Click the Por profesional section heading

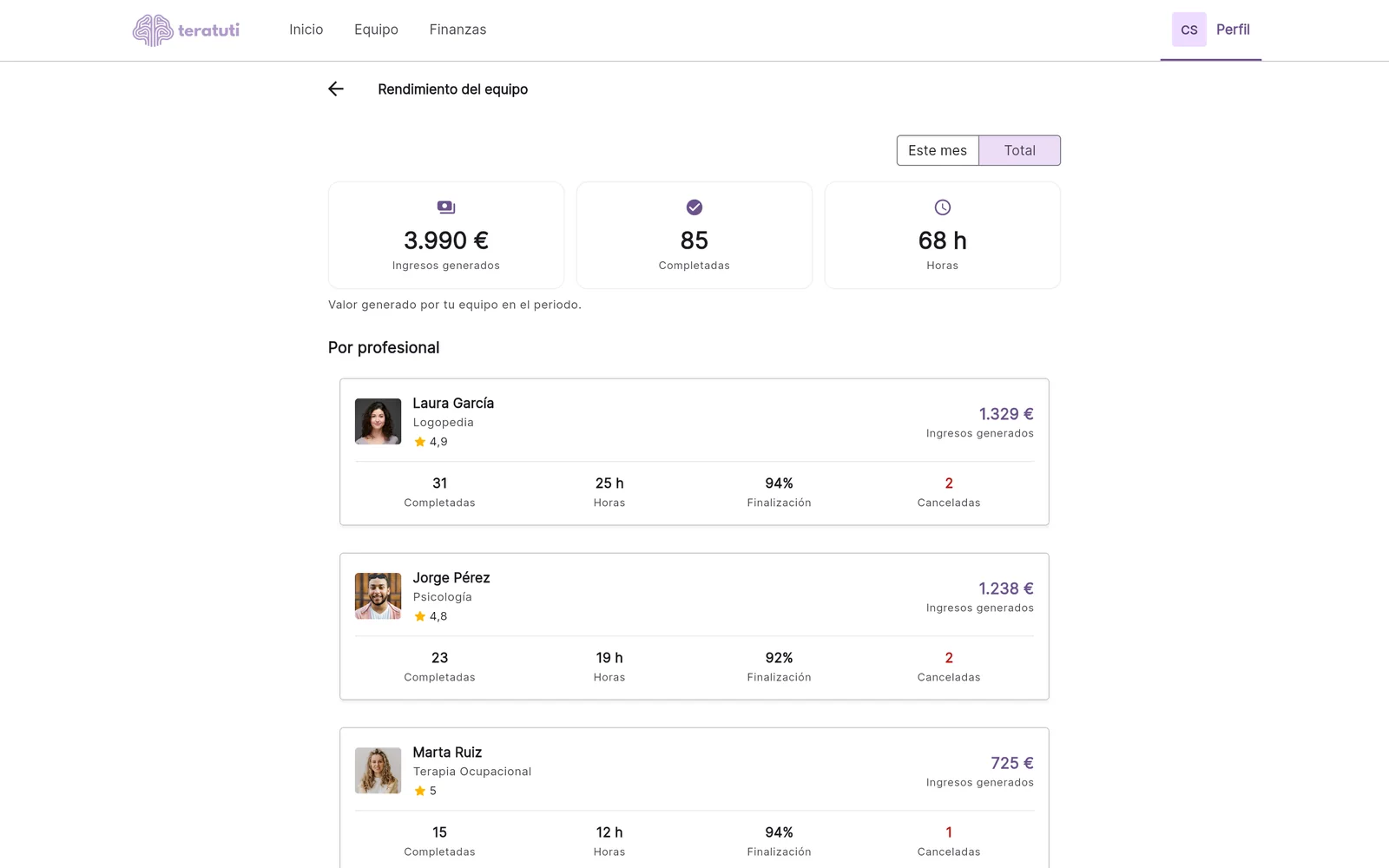click(384, 347)
